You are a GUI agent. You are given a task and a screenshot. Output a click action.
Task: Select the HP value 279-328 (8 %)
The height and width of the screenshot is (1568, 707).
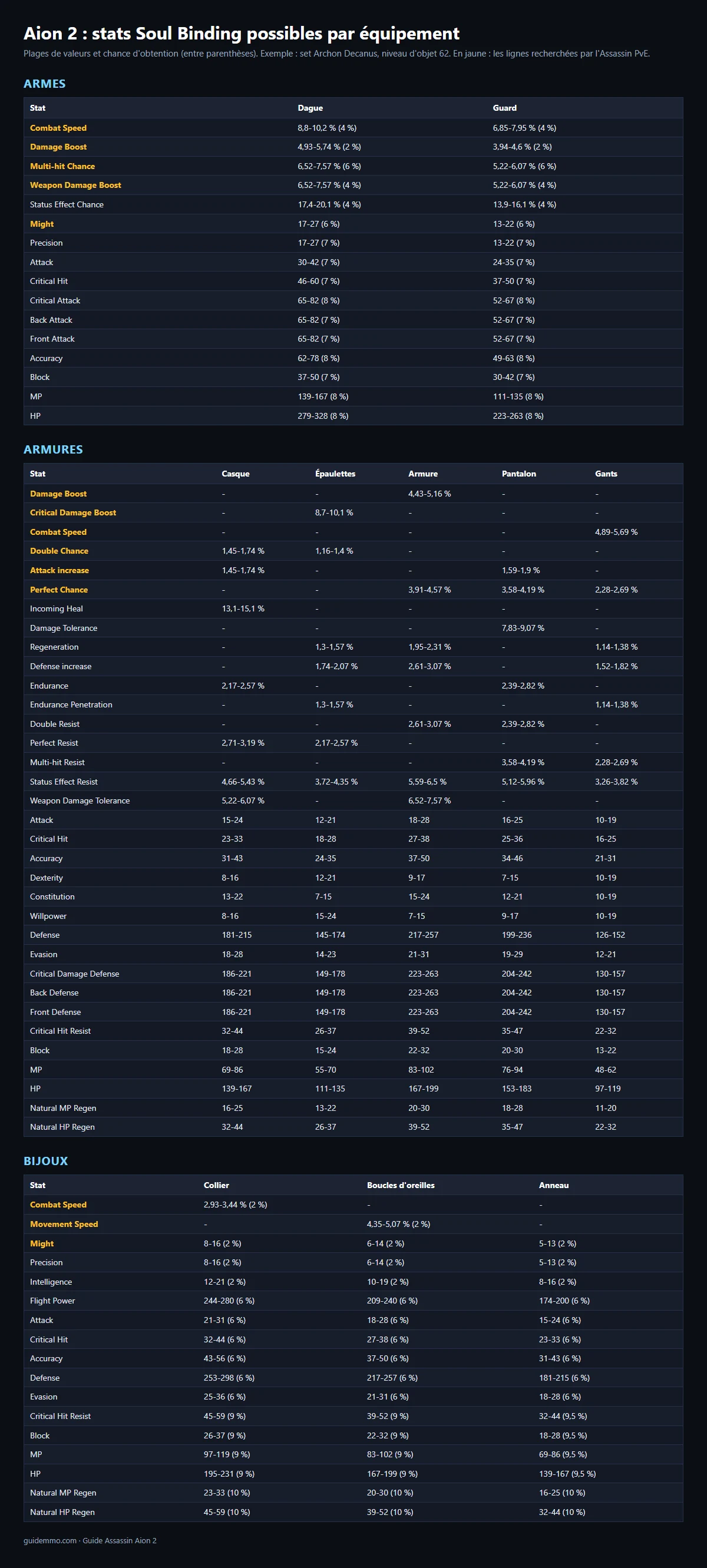323,416
